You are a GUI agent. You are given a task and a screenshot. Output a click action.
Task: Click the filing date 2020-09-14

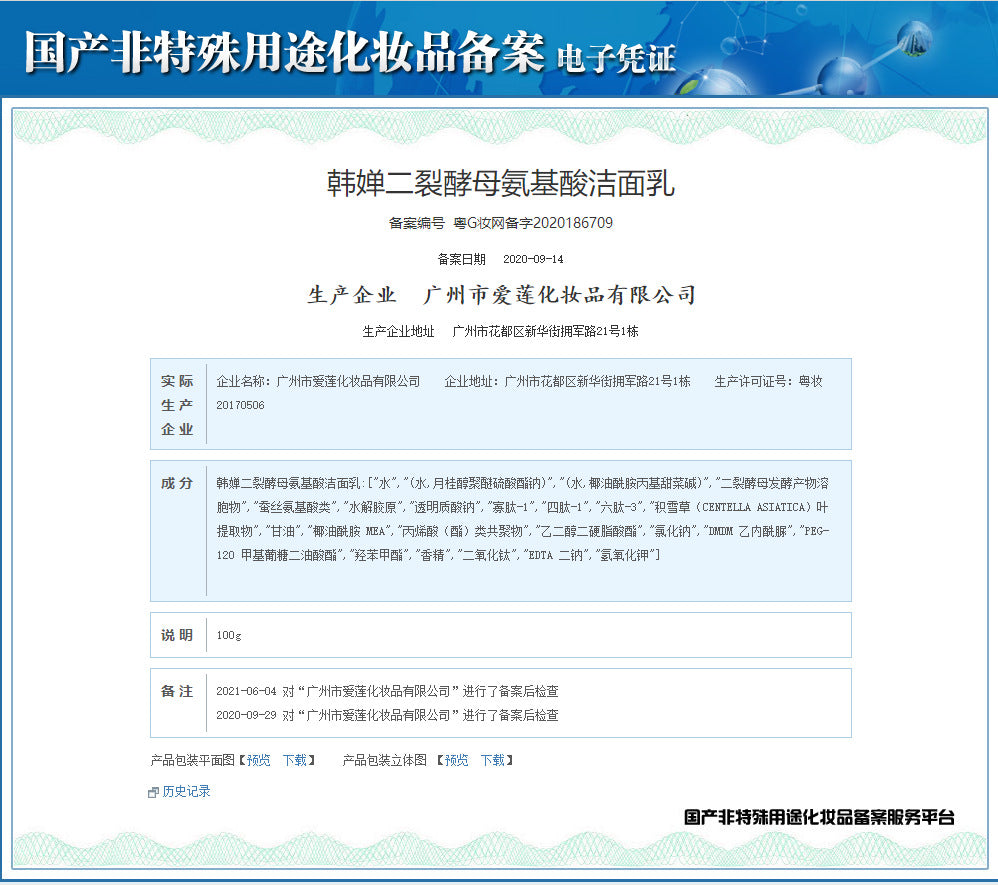tap(533, 259)
